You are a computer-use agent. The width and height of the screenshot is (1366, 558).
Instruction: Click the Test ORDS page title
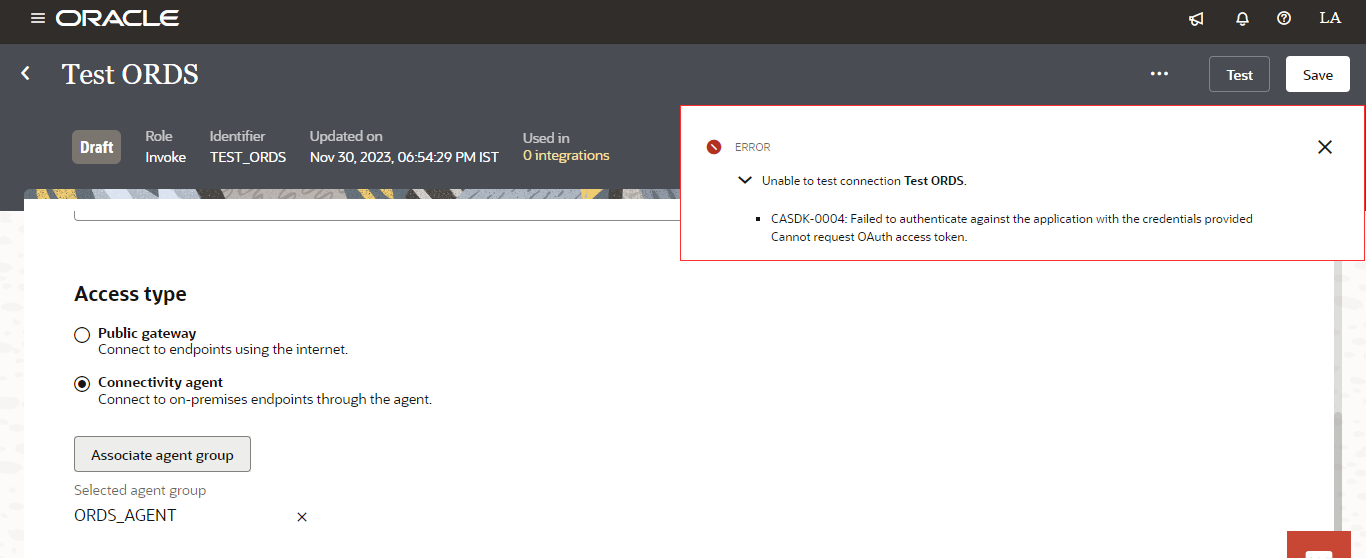point(130,74)
